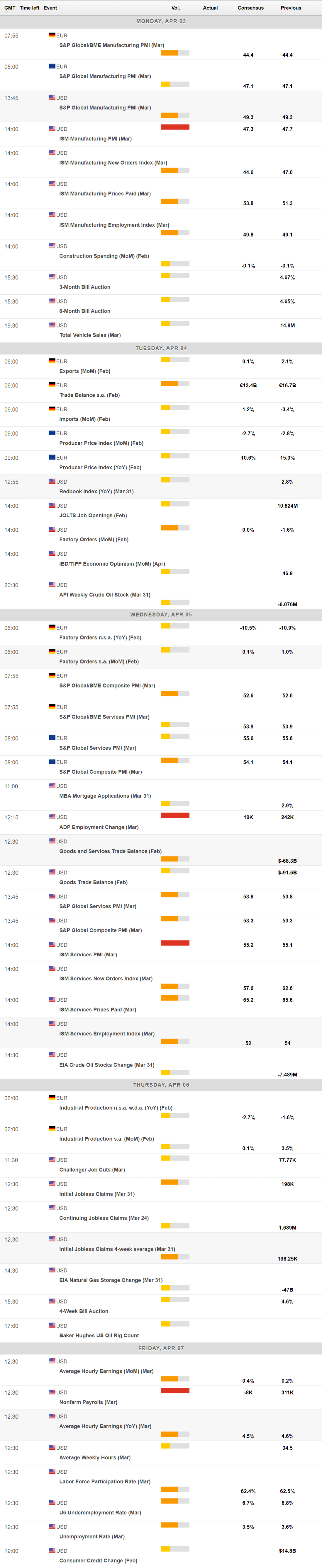Image resolution: width=322 pixels, height=1568 pixels.
Task: Click German flag above S&P Global/BME Manufacturing PMI
Action: coord(52,35)
